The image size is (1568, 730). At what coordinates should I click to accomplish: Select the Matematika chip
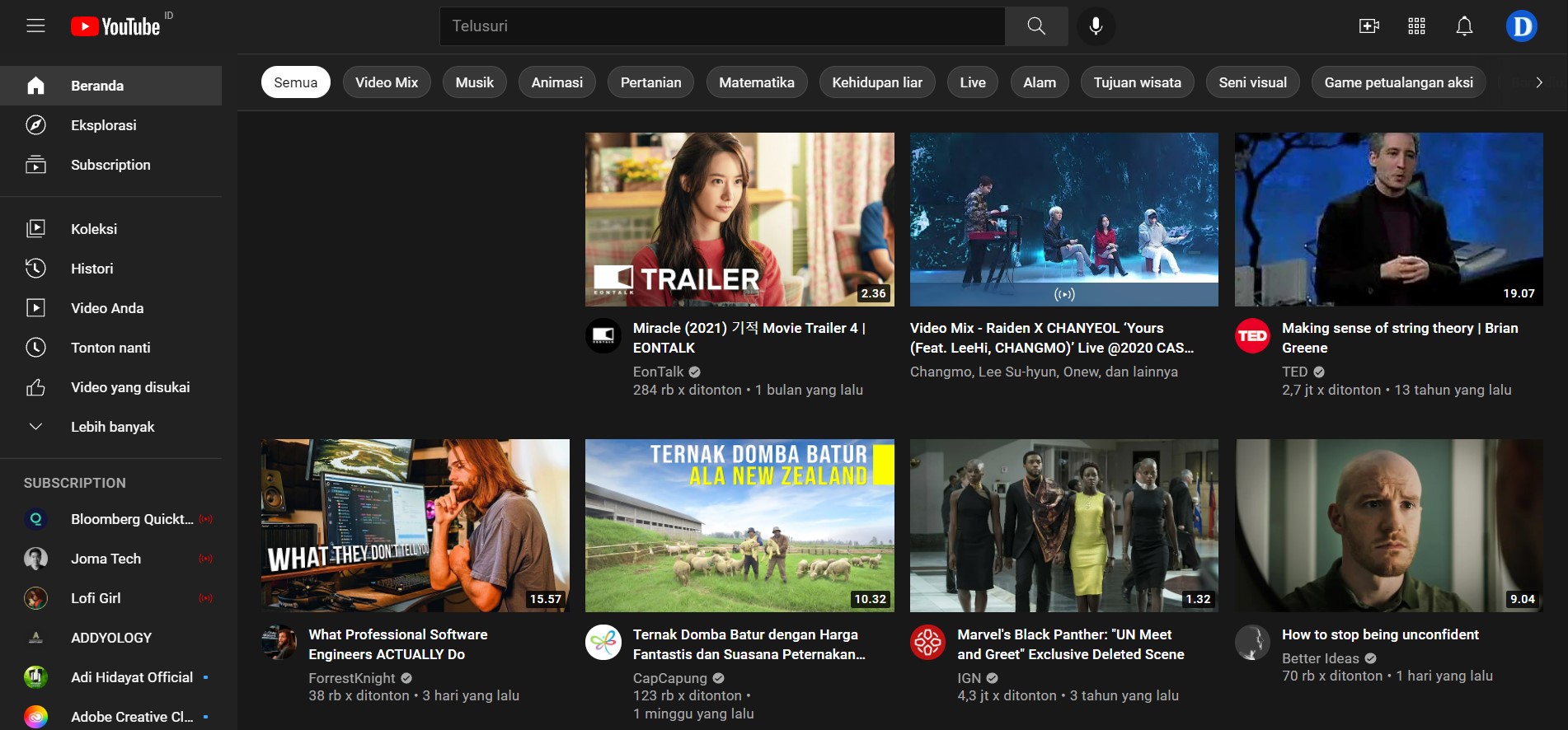tap(757, 82)
